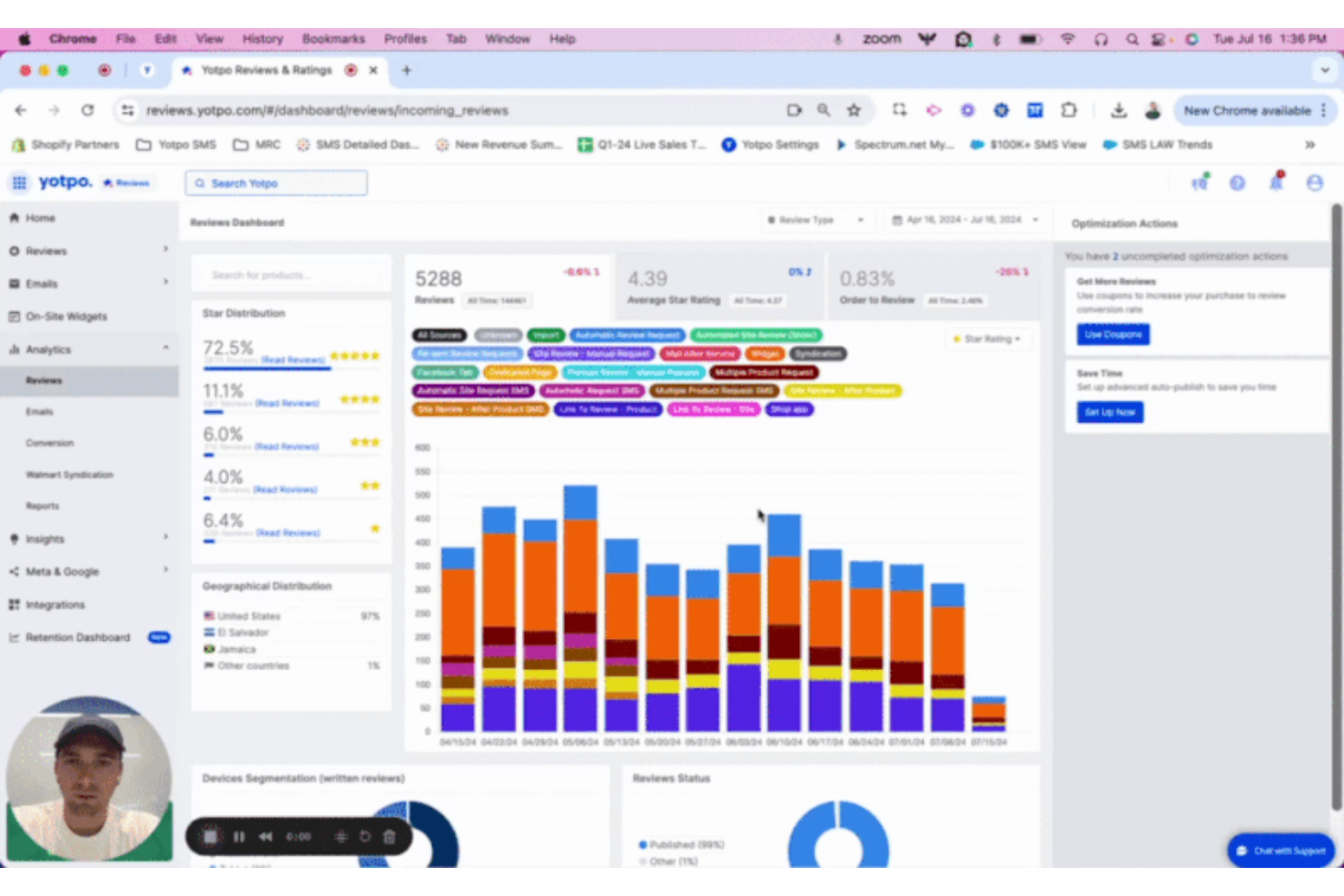1344x896 pixels.
Task: Select the Home icon in the sidebar
Action: [15, 218]
